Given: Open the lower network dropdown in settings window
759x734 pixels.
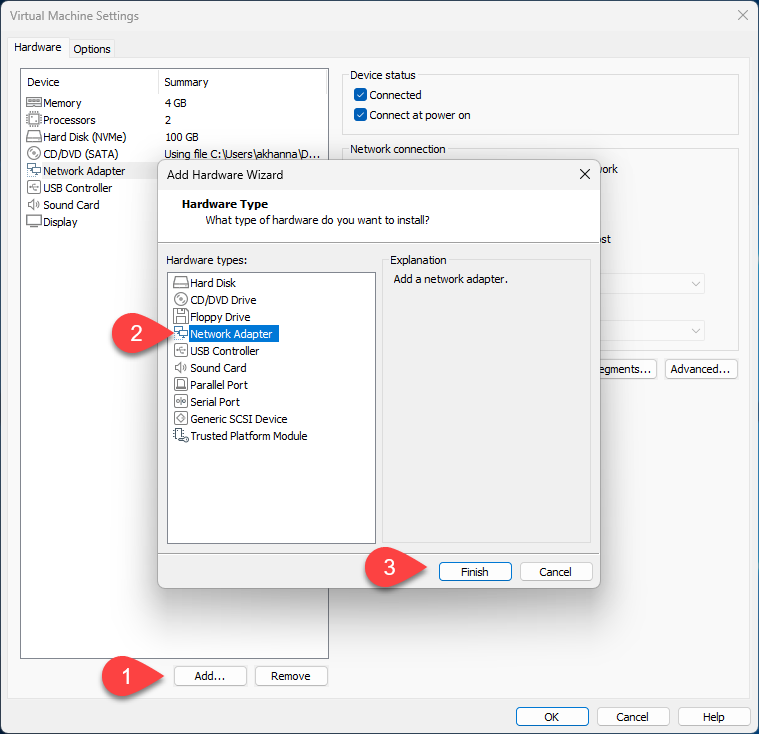Looking at the screenshot, I should pos(652,331).
